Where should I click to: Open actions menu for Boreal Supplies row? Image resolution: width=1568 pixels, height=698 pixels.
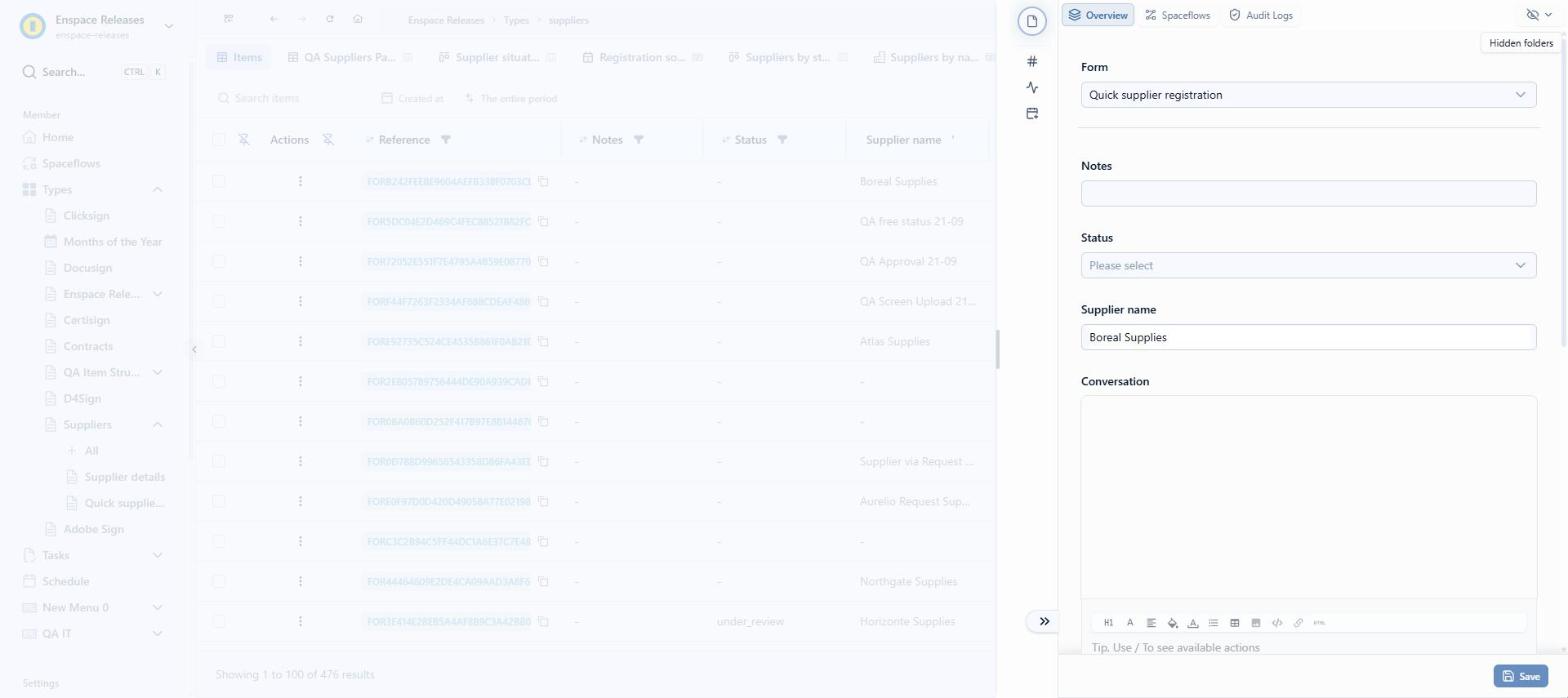(x=300, y=181)
